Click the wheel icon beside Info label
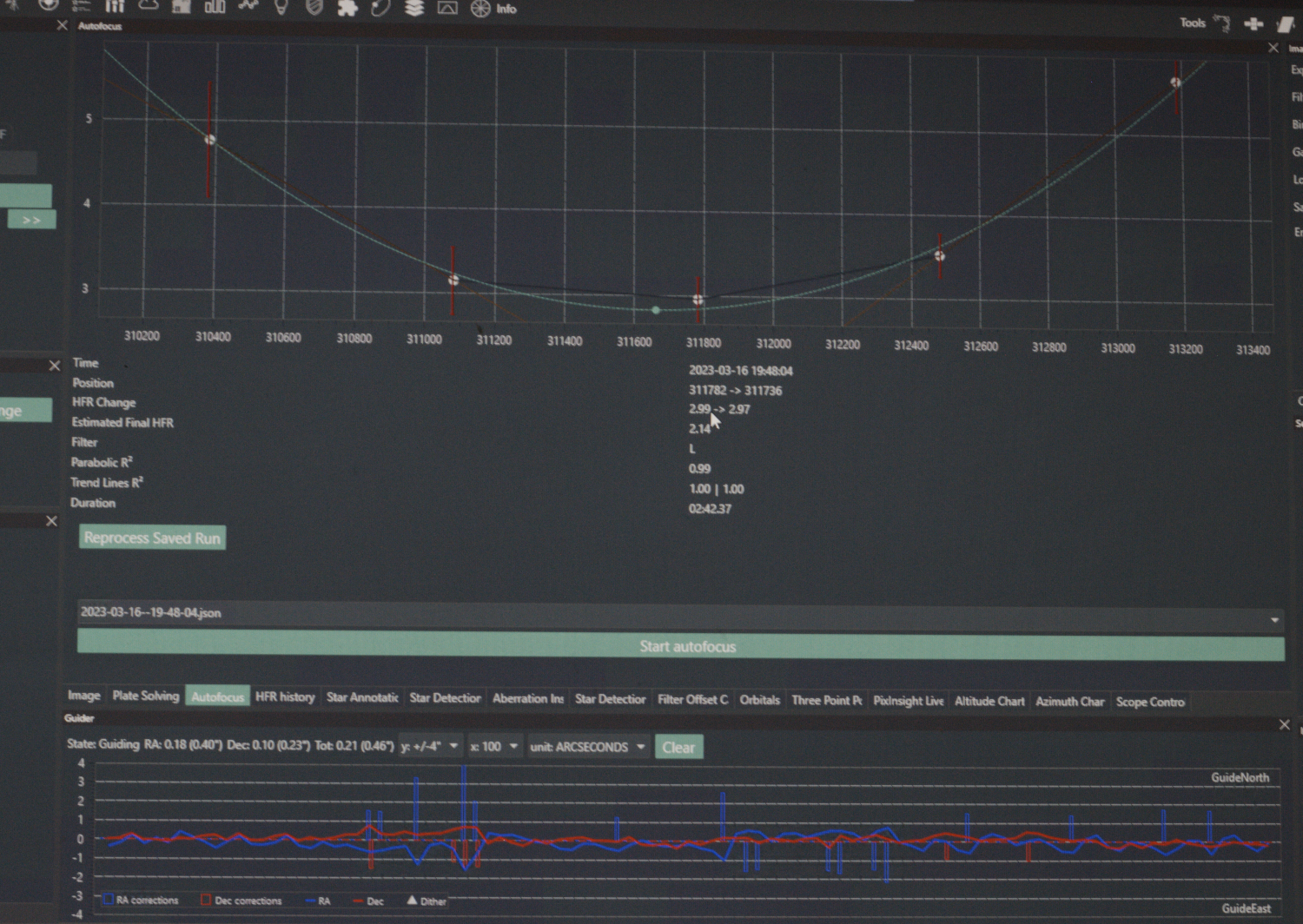The image size is (1303, 924). coord(480,9)
